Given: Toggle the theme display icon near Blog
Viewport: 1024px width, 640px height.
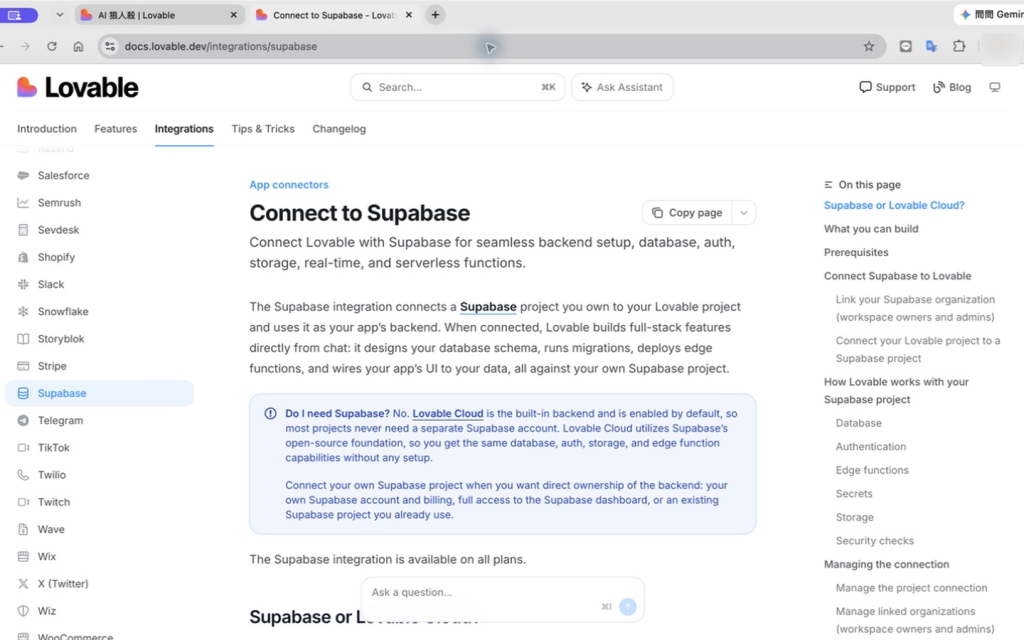Looking at the screenshot, I should click(995, 87).
